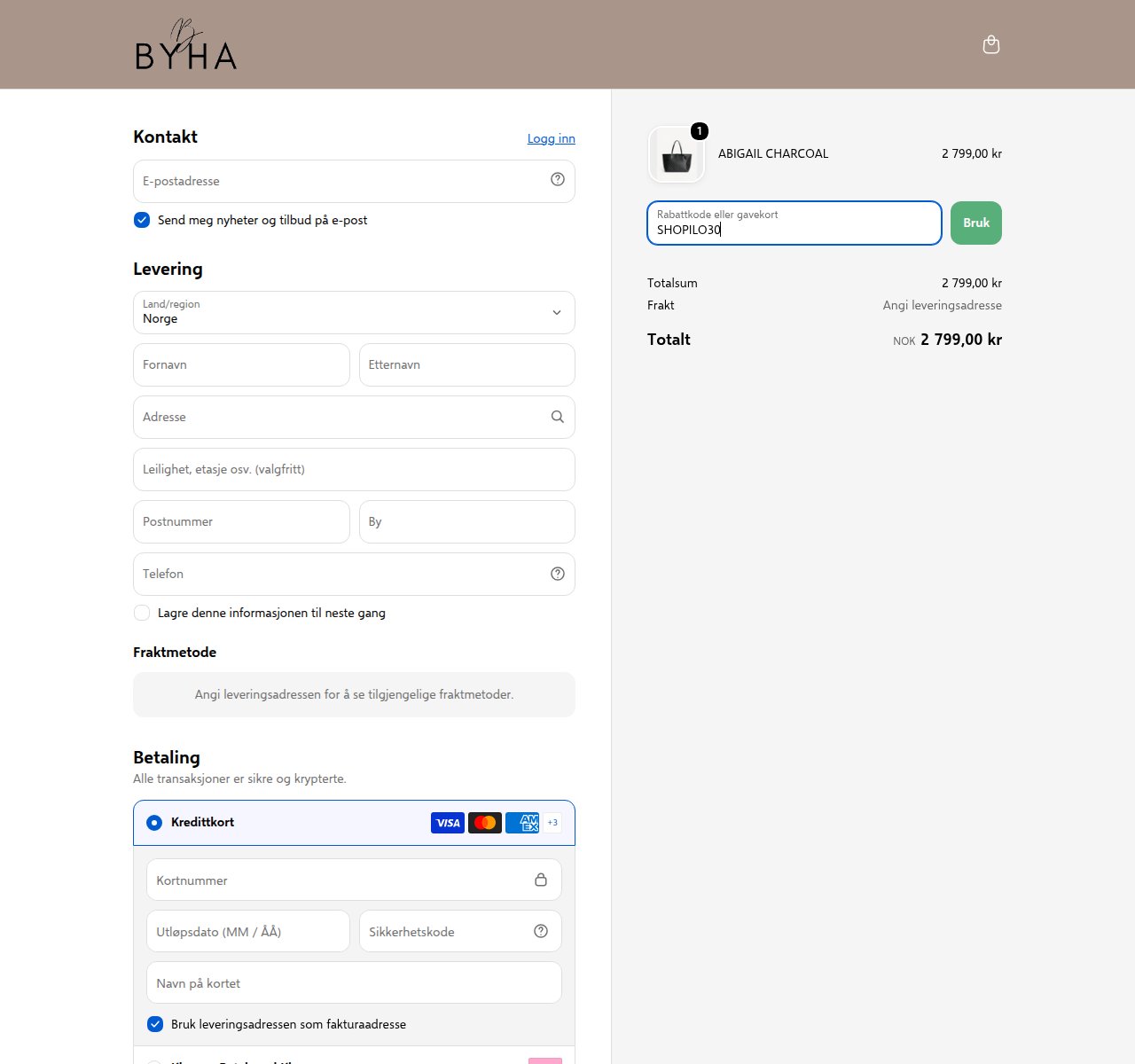Click the Kontakt section heading
This screenshot has width=1135, height=1064.
pos(165,137)
